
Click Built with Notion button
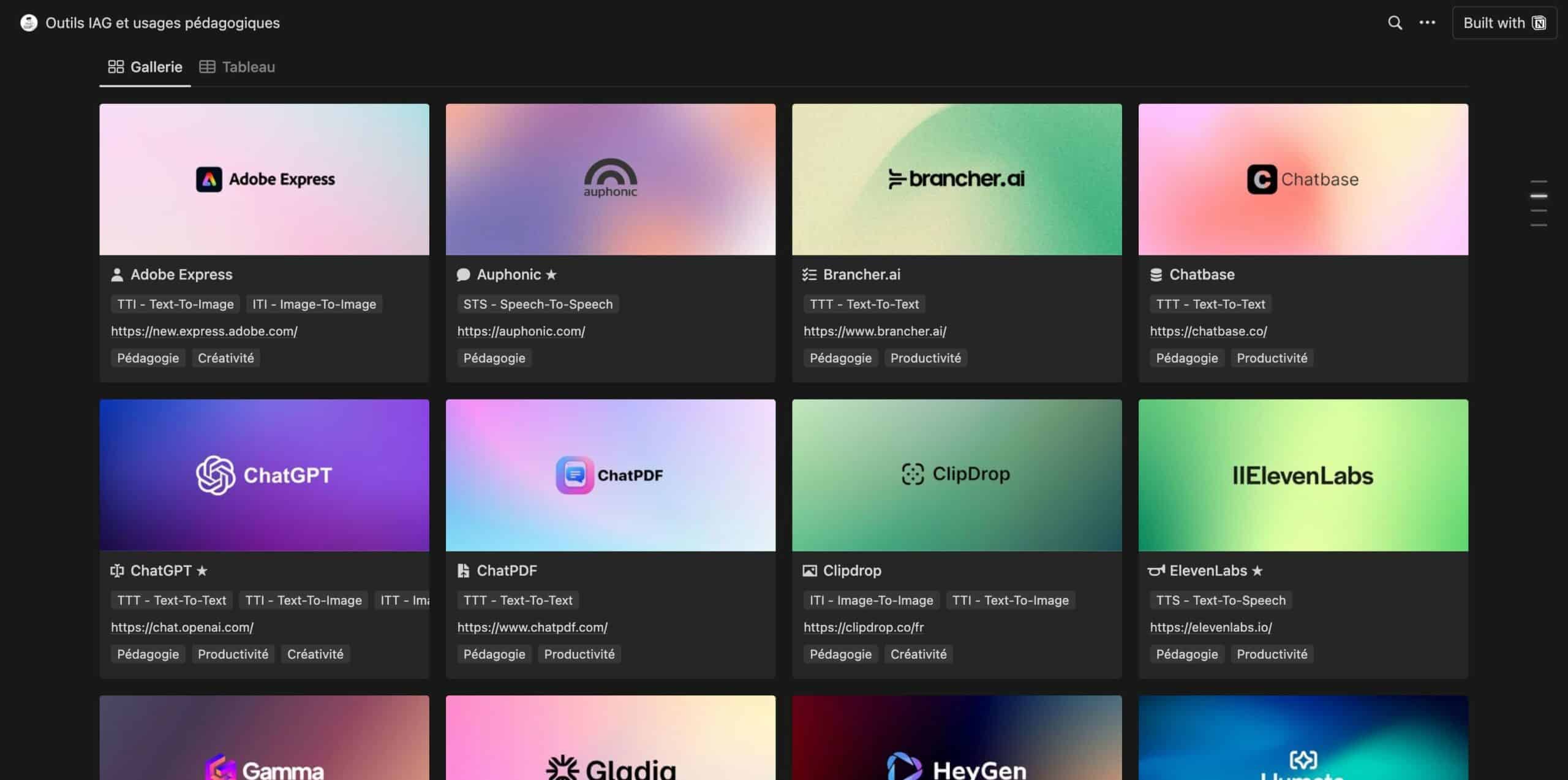coord(1505,22)
